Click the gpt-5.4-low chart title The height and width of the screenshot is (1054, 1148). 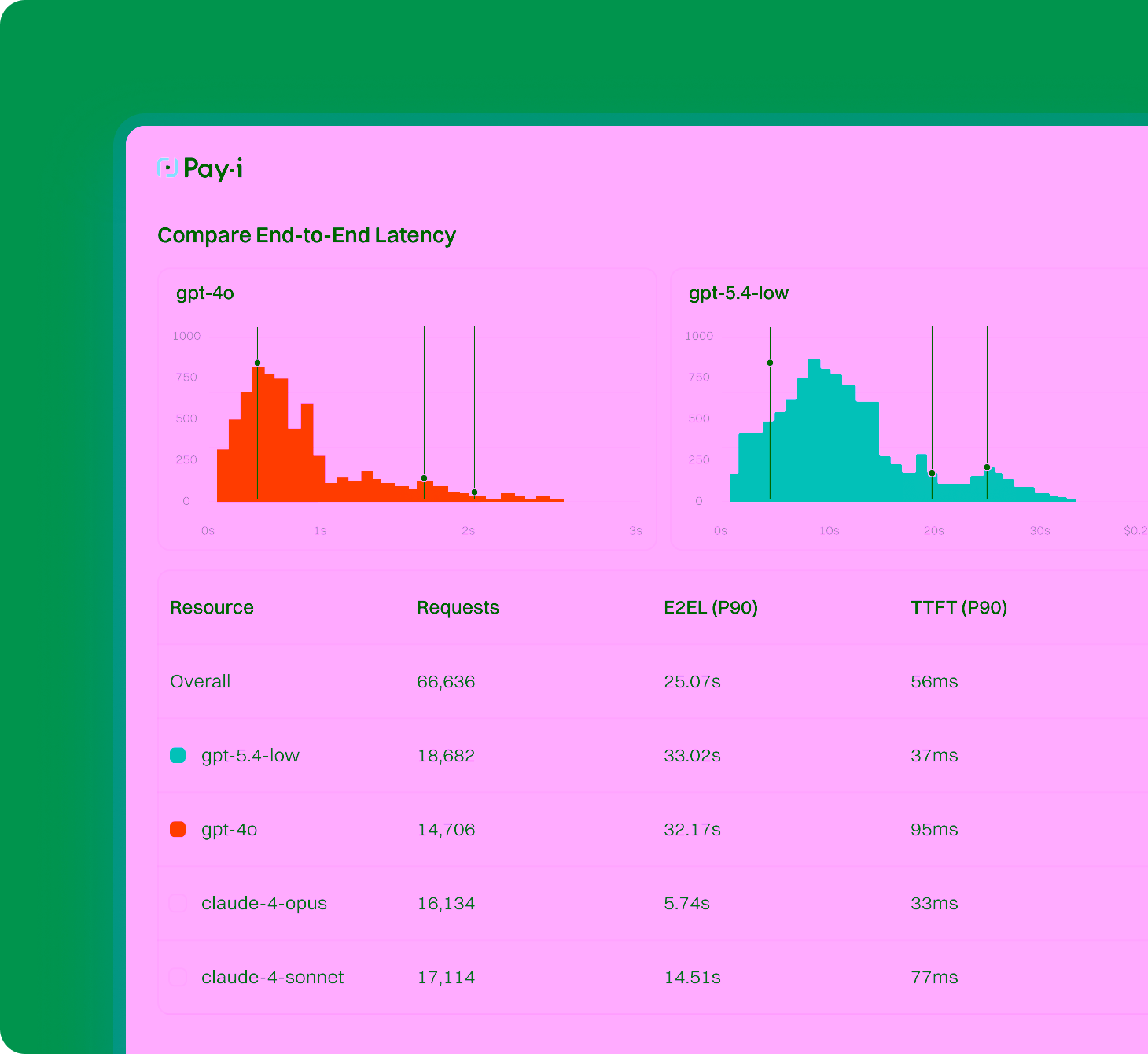[738, 293]
